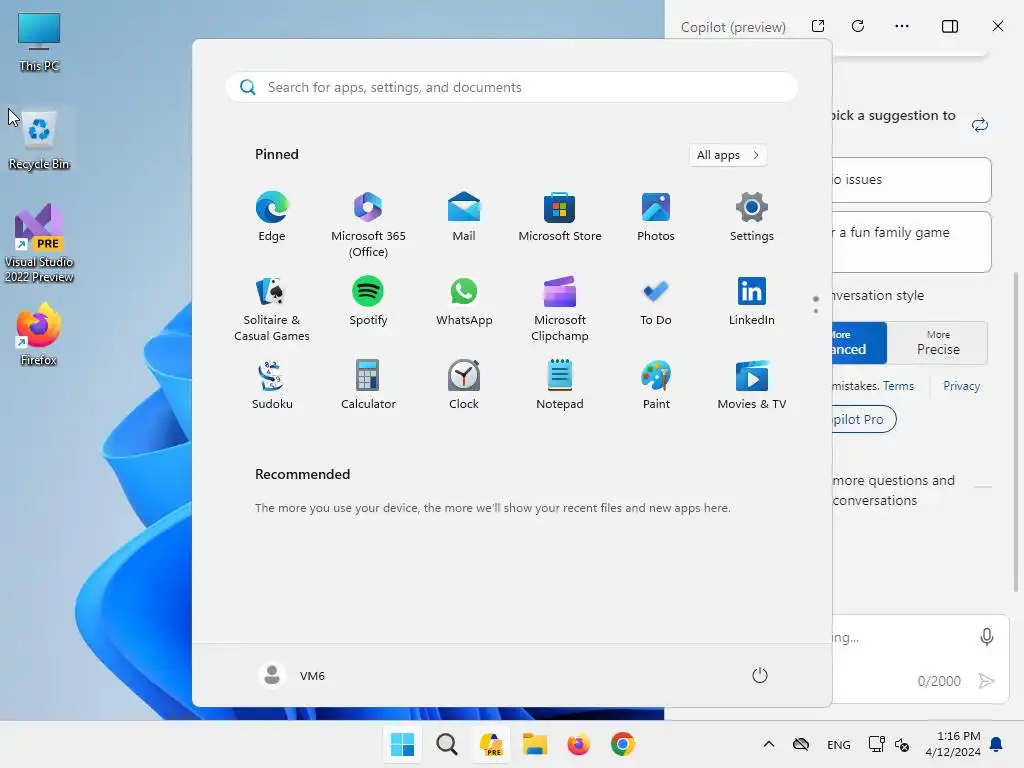Open Settings from pinned apps
The image size is (1024, 768).
752,217
